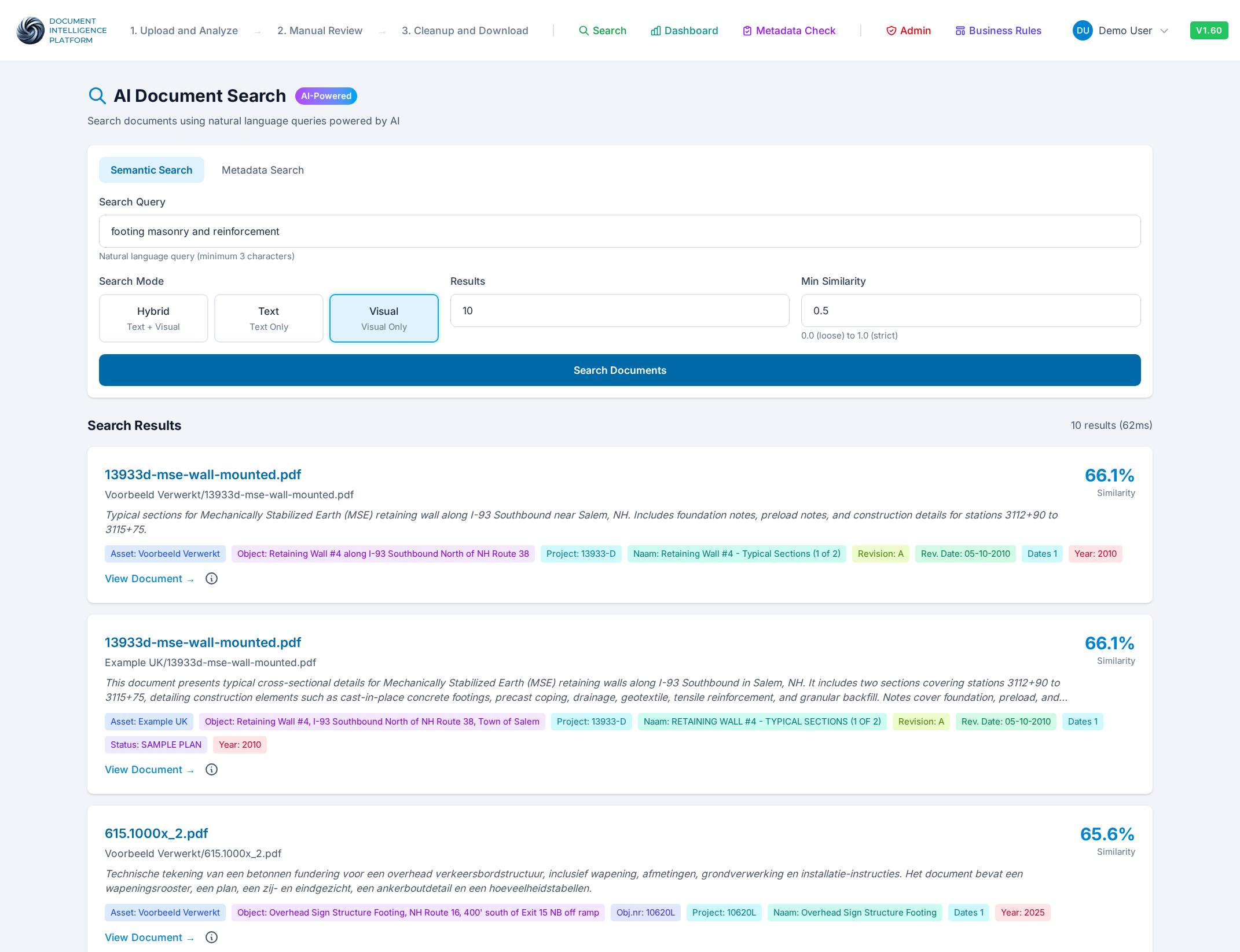Click the shield icon beside Admin
Screen dimensions: 1240x952
(891, 31)
